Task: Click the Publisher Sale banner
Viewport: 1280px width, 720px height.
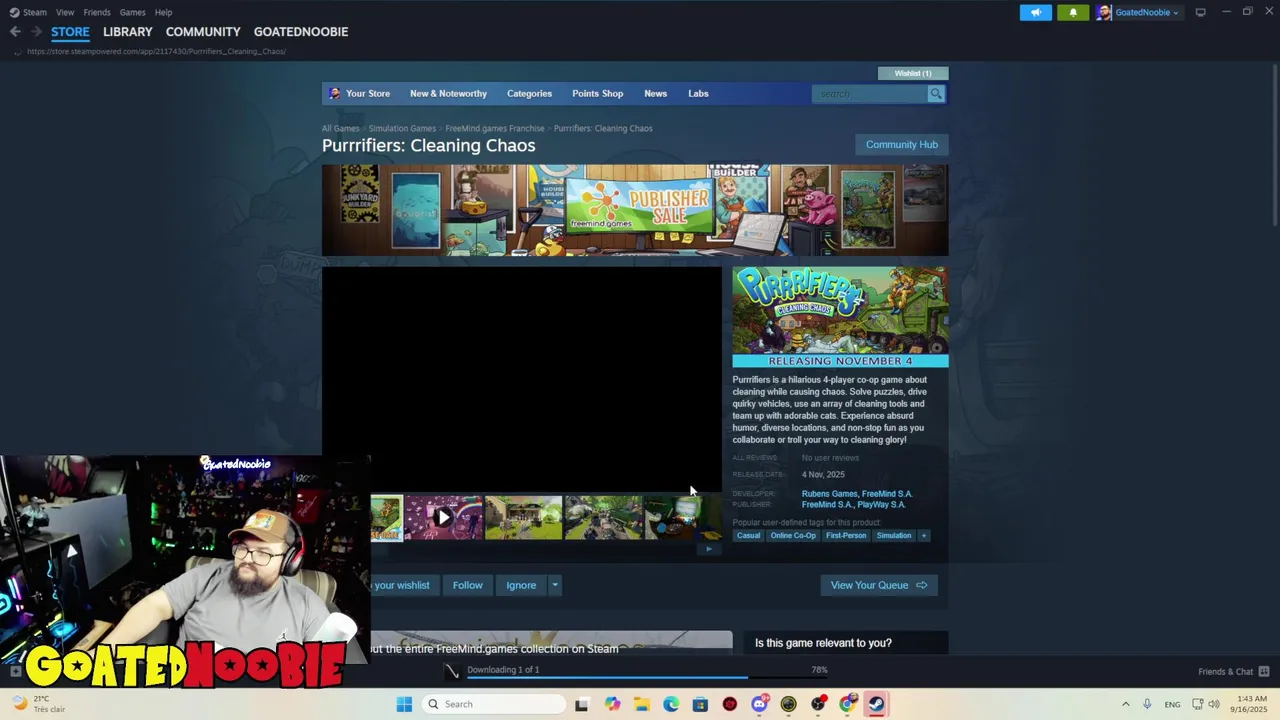Action: [x=635, y=210]
